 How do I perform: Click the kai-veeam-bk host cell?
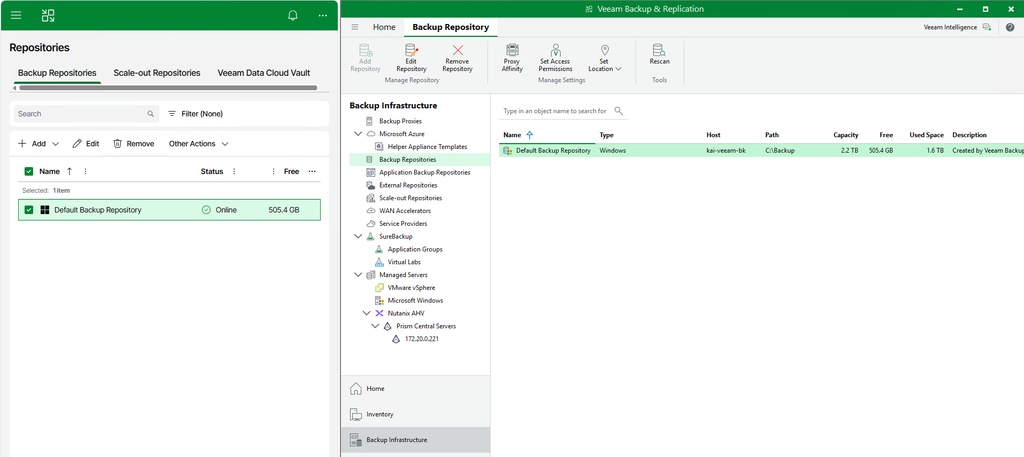coord(726,150)
